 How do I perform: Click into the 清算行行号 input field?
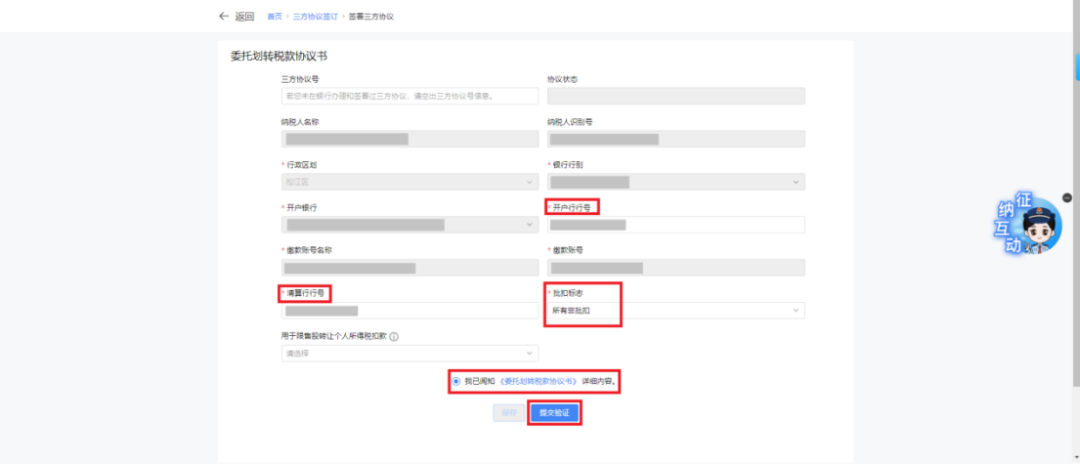410,311
